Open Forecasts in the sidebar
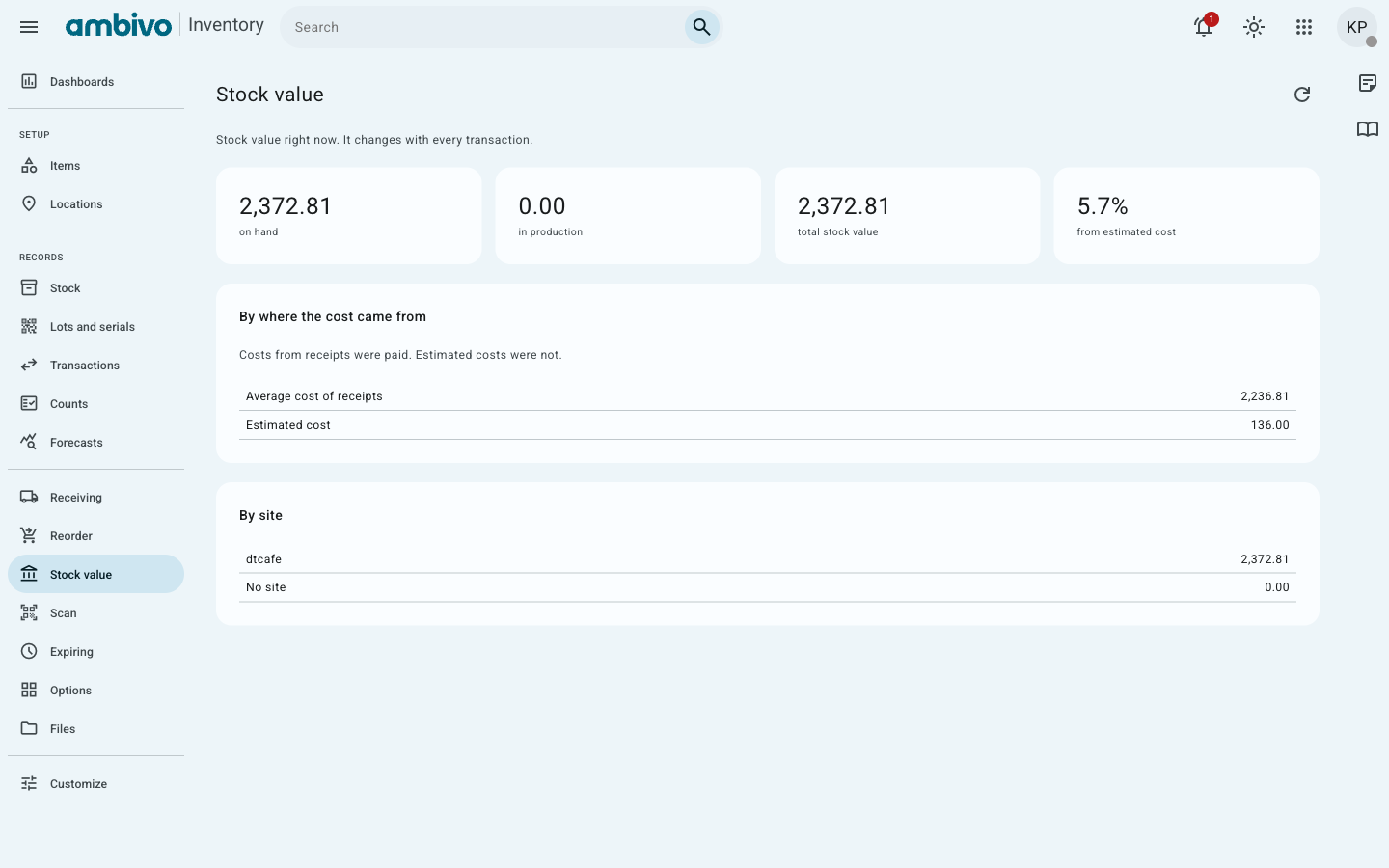Screen dimensions: 1389x868 95,443
